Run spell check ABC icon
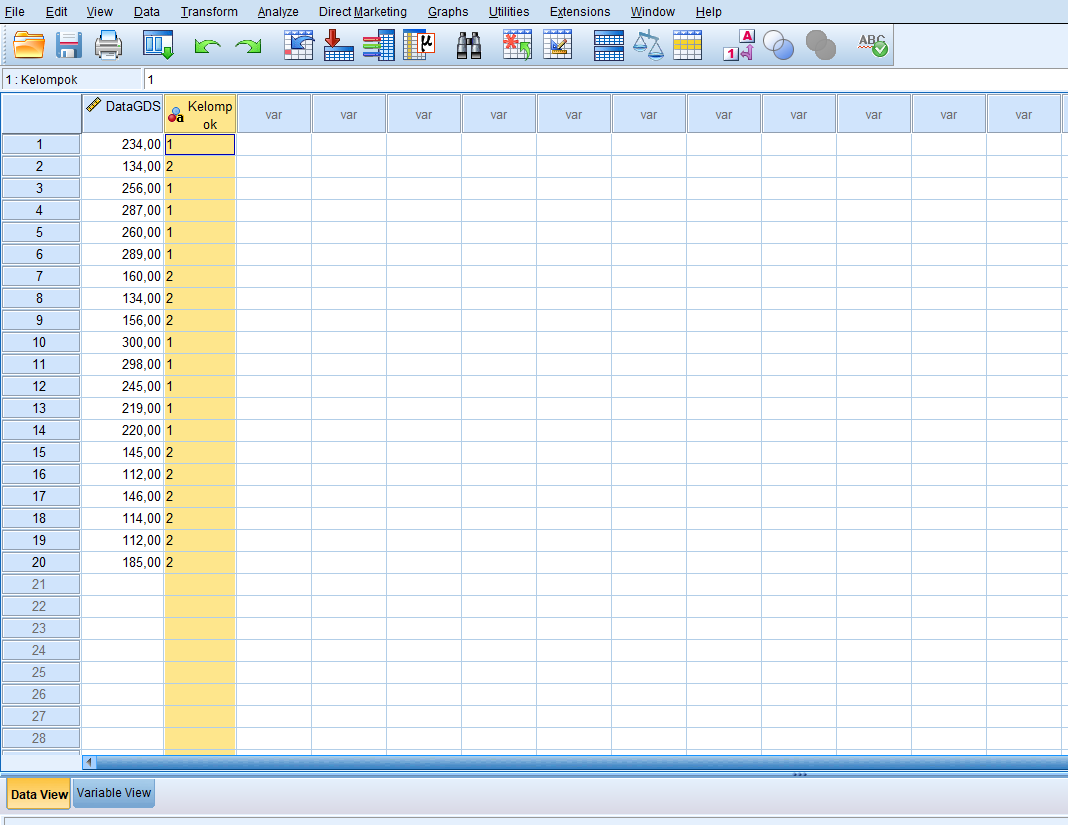Screen dimensions: 1068x825 pyautogui.click(x=873, y=46)
